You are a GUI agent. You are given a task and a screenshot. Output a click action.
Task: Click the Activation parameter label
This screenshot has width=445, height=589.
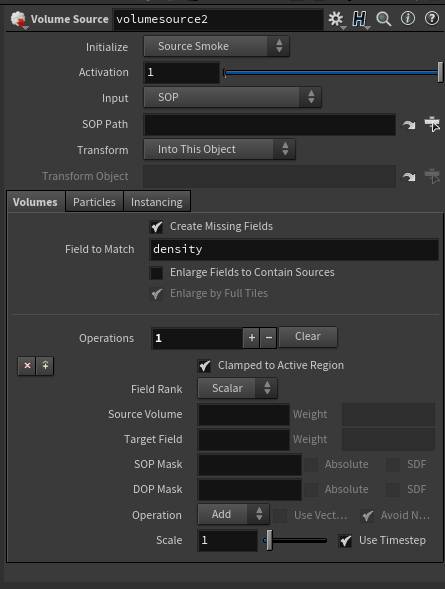(104, 72)
